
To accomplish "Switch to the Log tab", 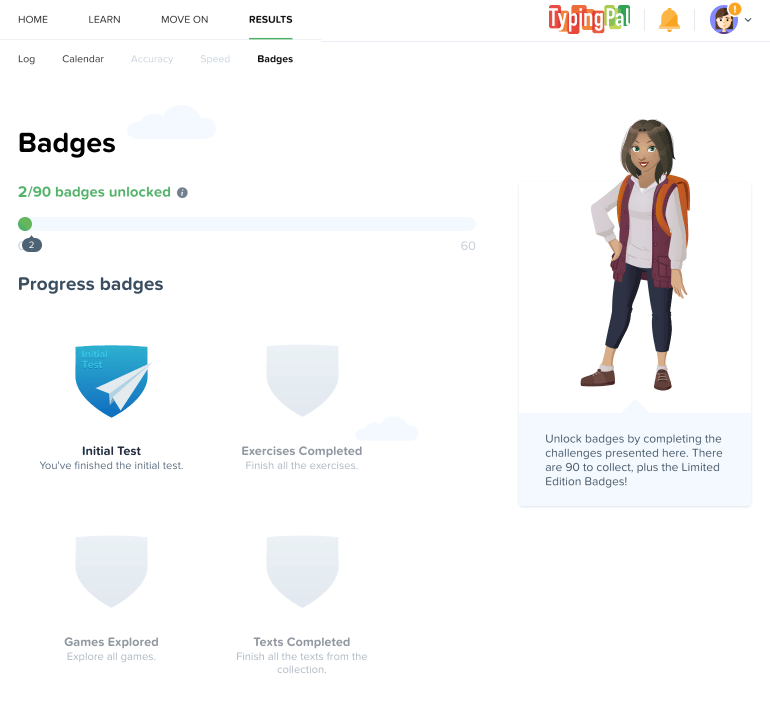I will click(27, 59).
